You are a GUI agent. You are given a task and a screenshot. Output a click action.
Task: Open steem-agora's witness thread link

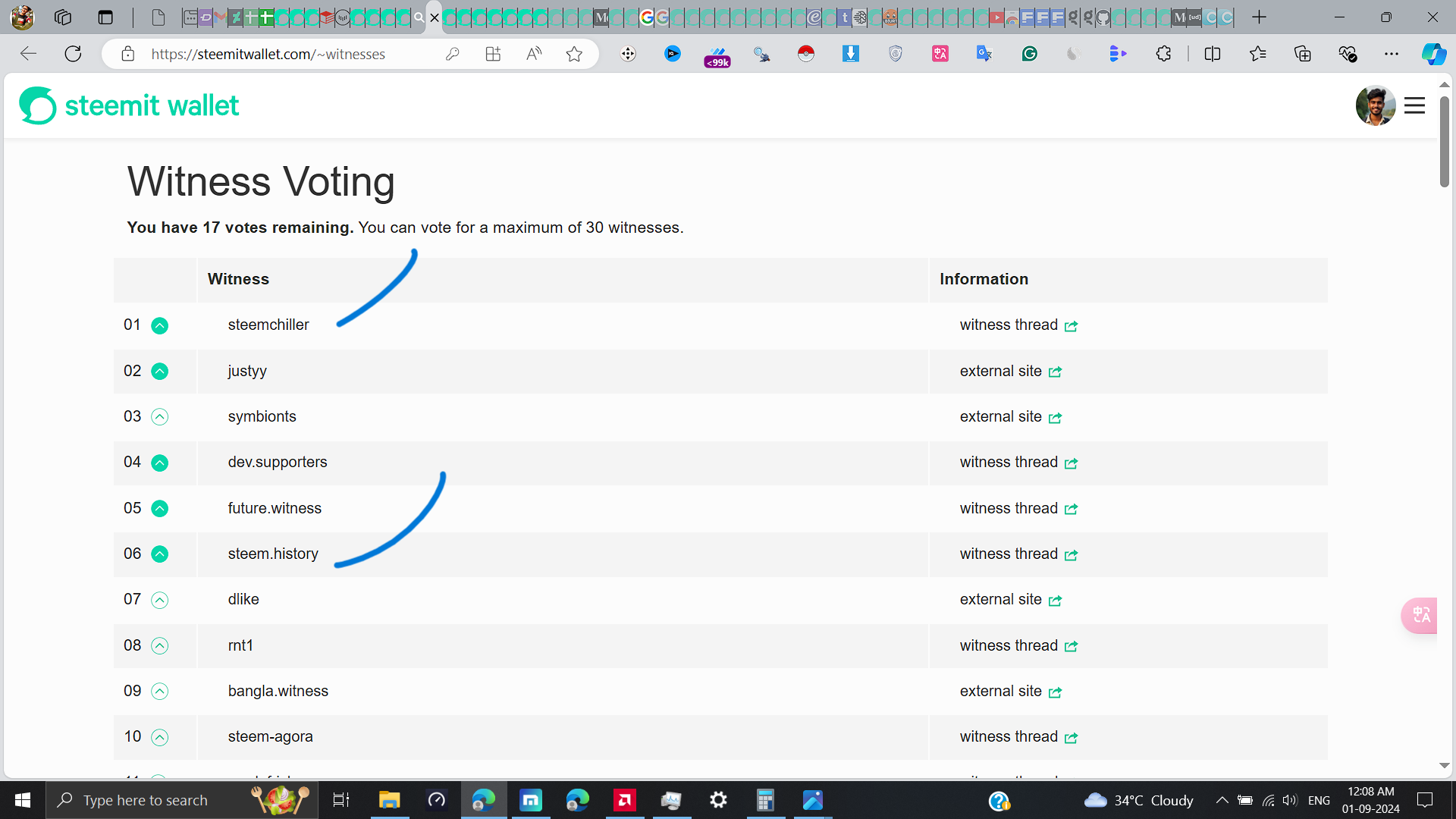(x=1018, y=737)
